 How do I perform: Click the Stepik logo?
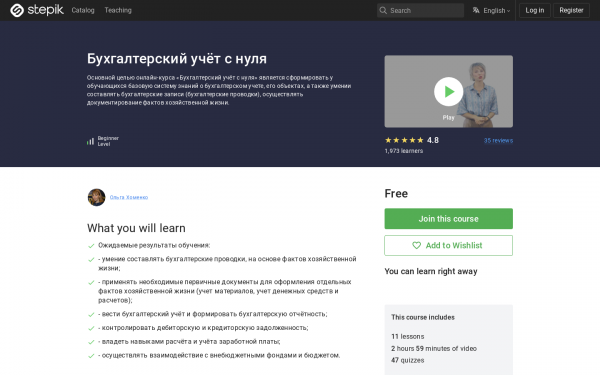(37, 10)
